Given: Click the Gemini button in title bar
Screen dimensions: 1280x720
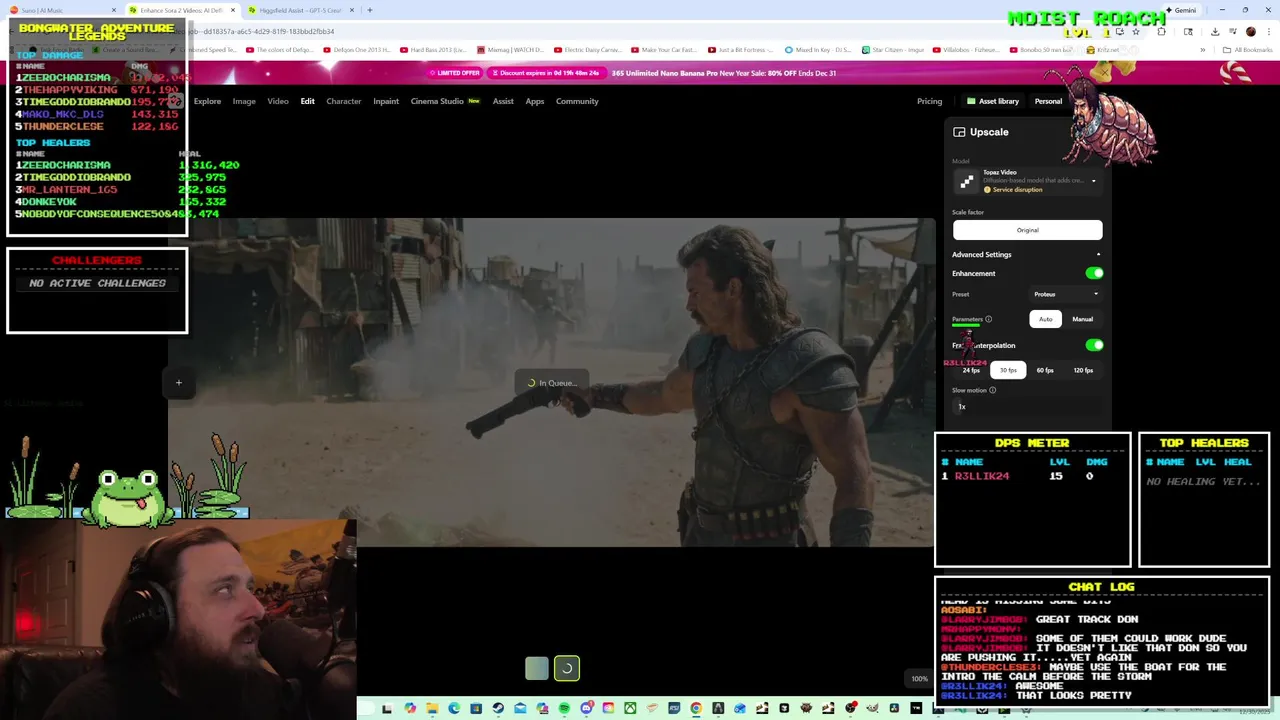Looking at the screenshot, I should [x=1180, y=10].
